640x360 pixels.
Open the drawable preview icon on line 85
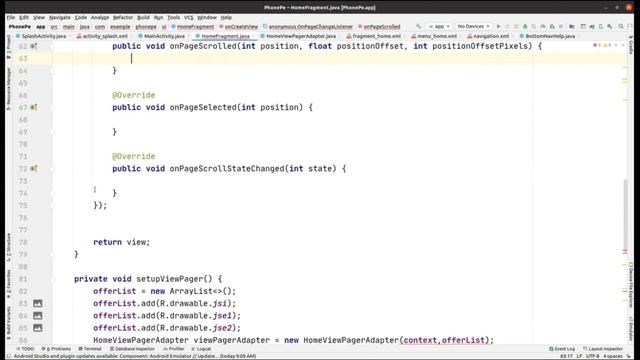point(38,328)
